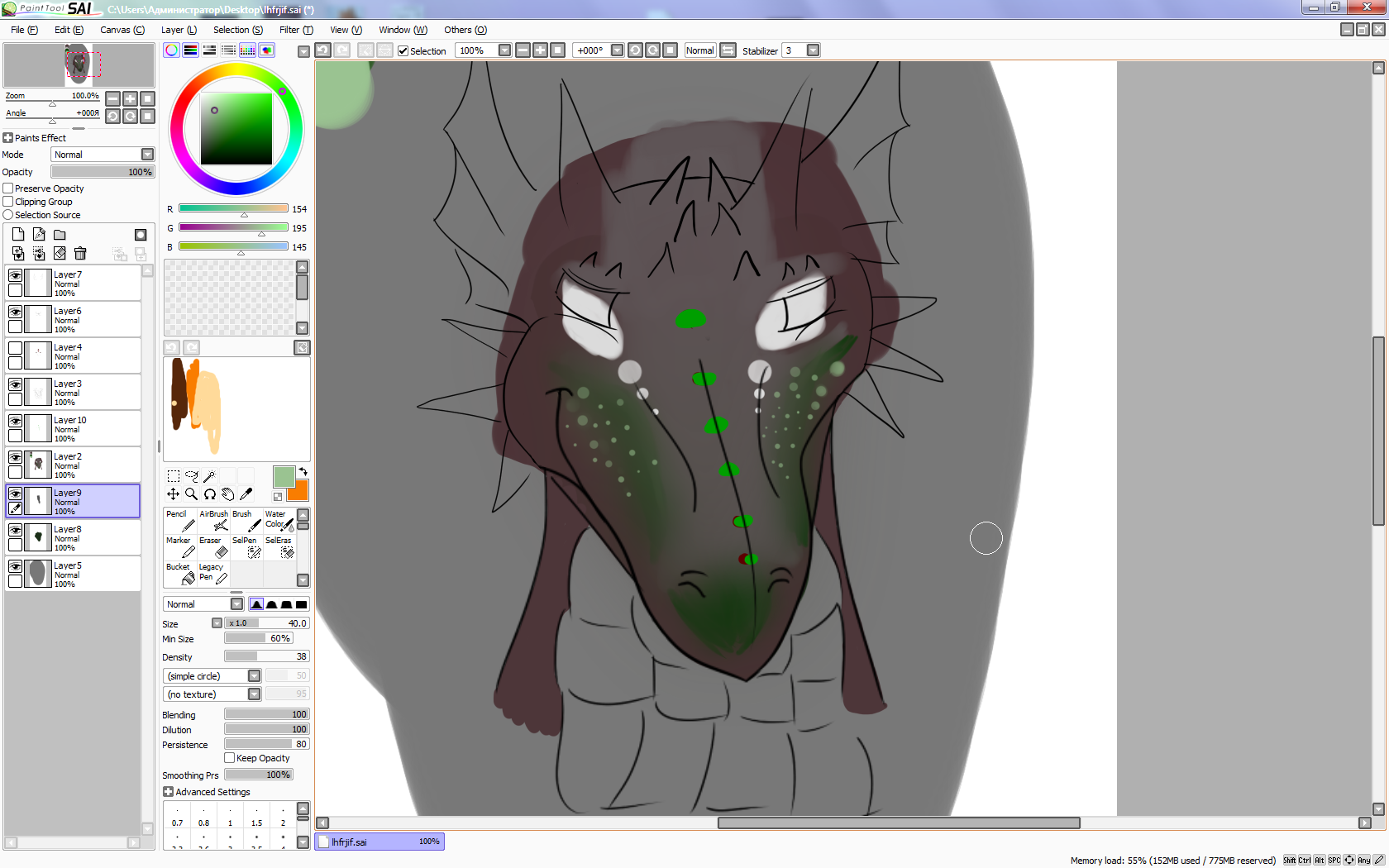The height and width of the screenshot is (868, 1389).
Task: Choose the Eraser tool
Action: click(x=213, y=547)
